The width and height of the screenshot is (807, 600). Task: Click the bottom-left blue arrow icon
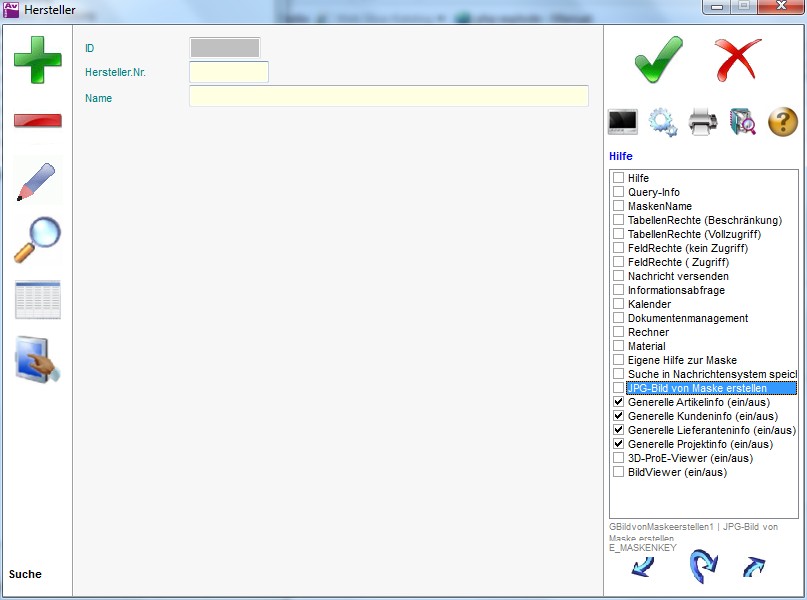tap(642, 567)
